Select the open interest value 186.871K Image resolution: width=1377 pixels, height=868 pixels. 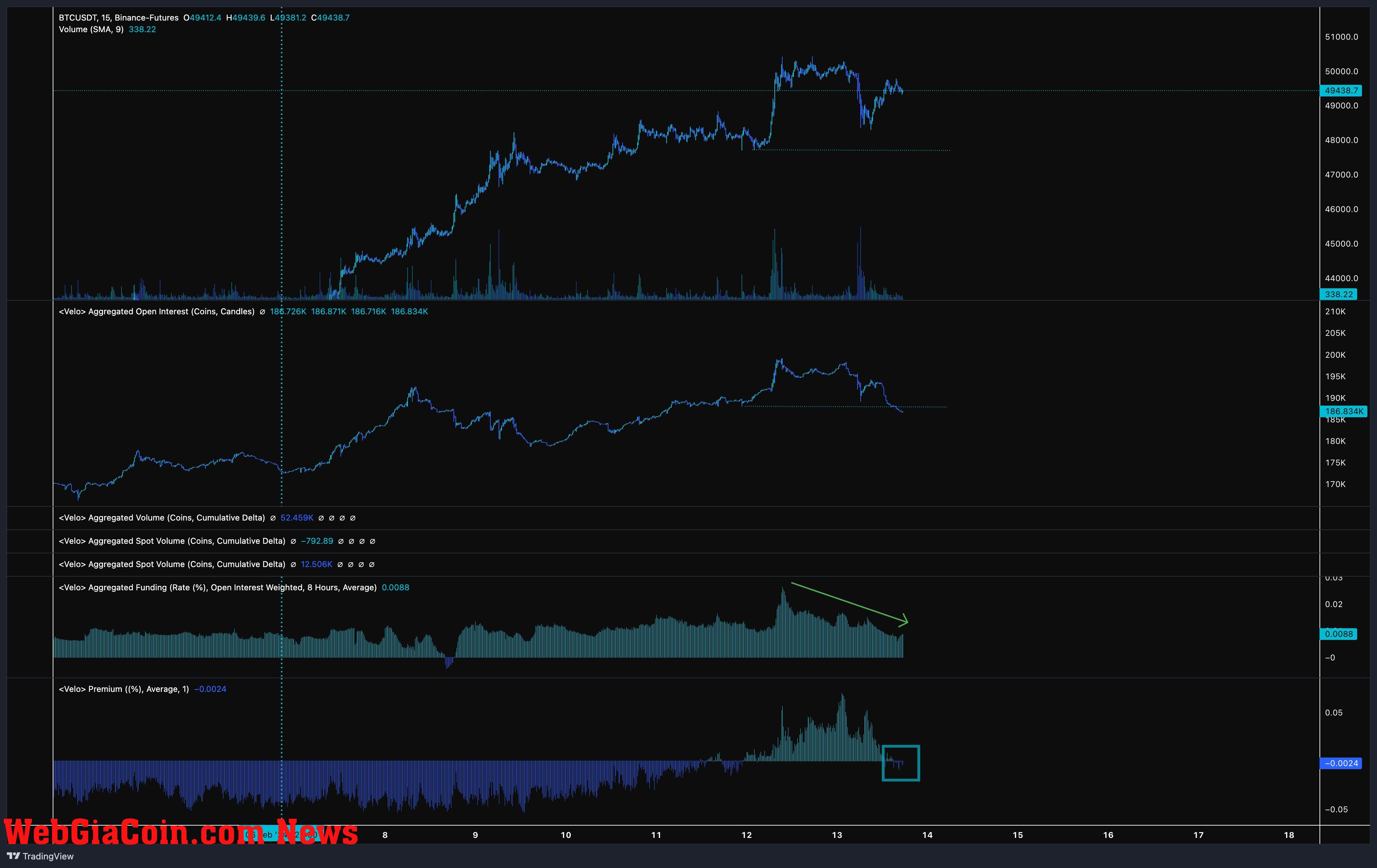pos(329,312)
